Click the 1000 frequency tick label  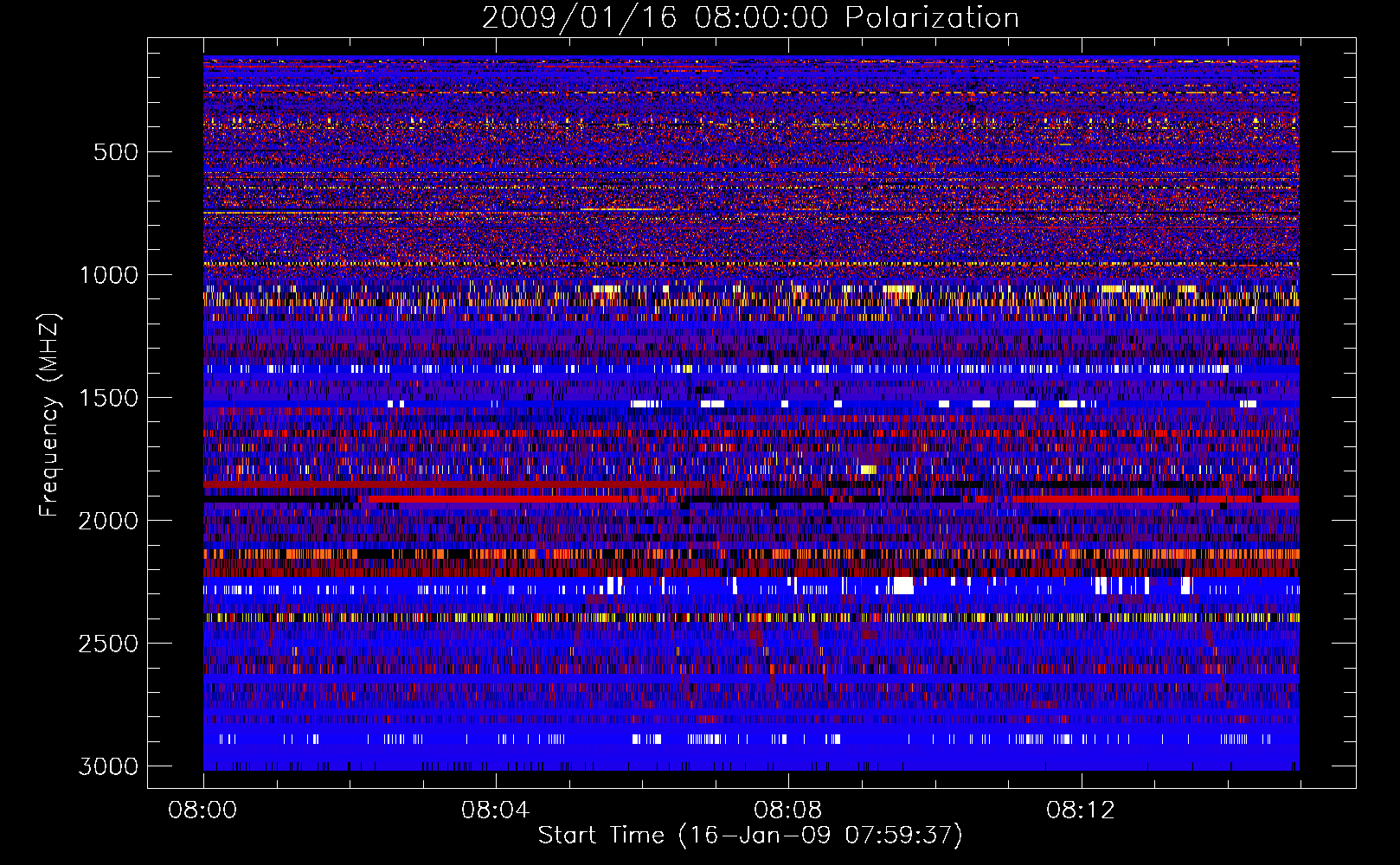pyautogui.click(x=109, y=275)
